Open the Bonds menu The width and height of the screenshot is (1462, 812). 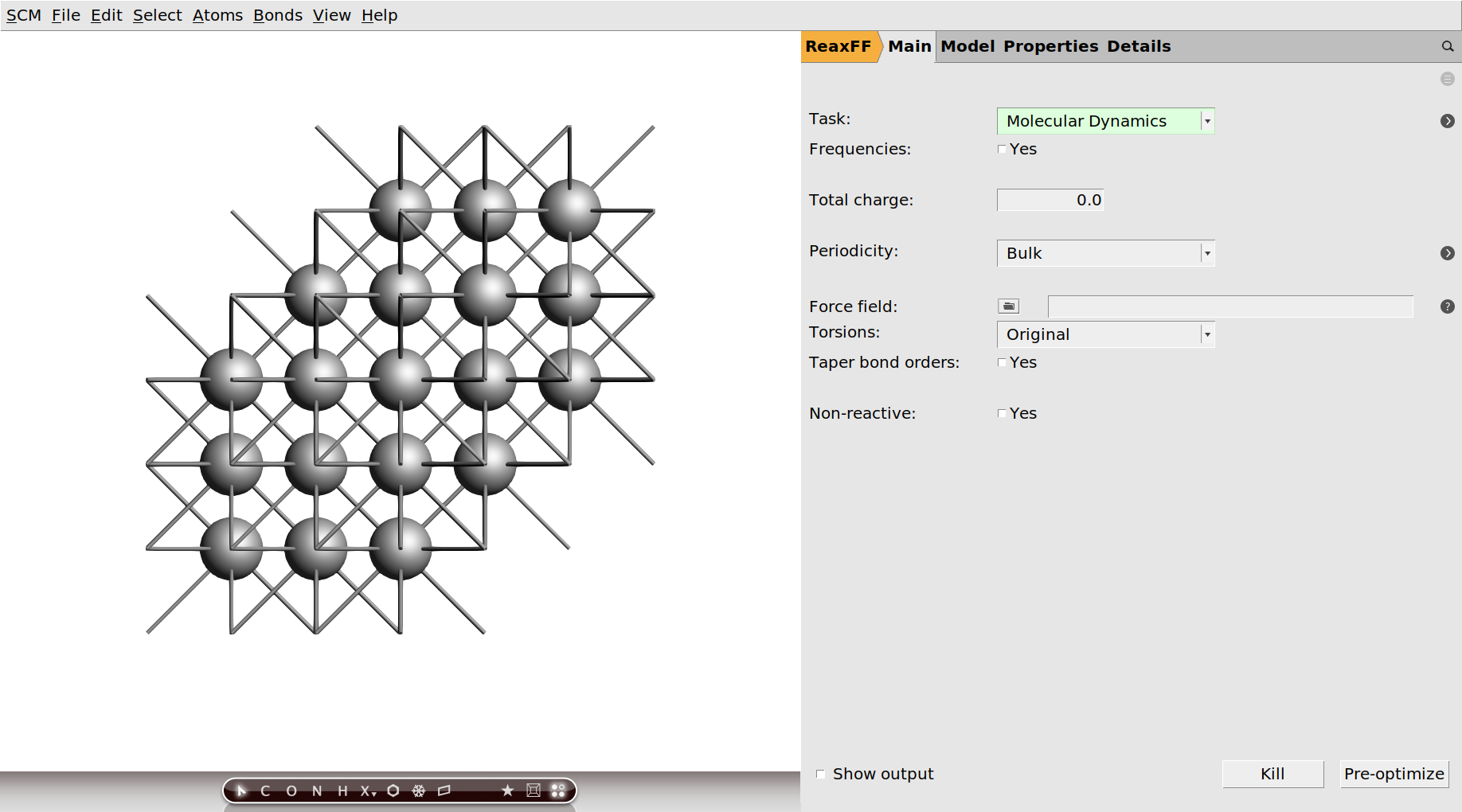(278, 15)
